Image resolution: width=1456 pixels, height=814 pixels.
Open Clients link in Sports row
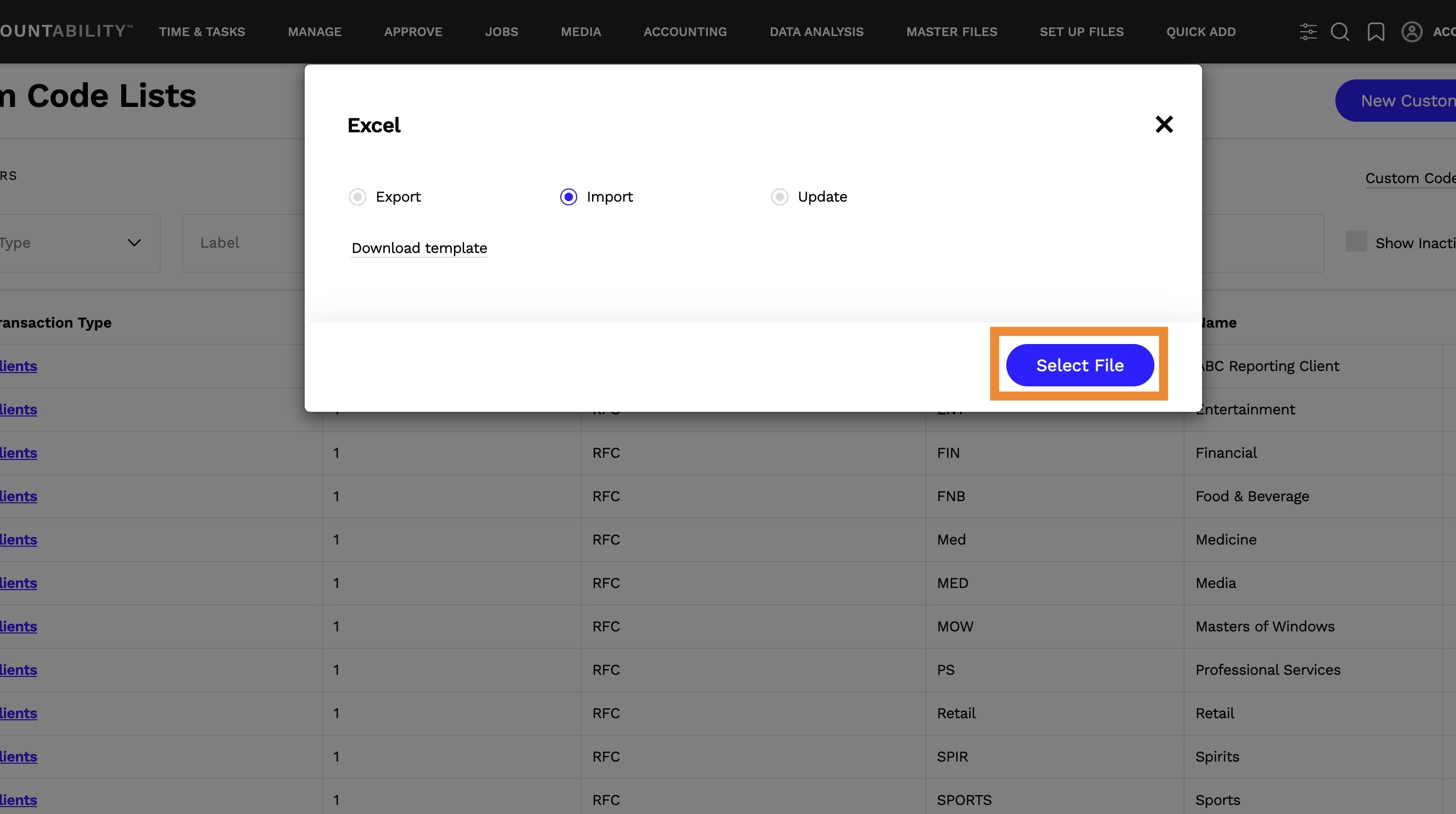coord(18,800)
